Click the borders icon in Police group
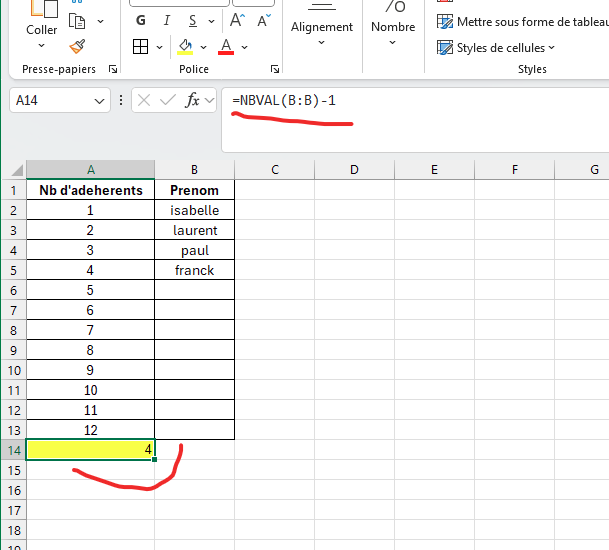Viewport: 609px width, 550px height. tap(141, 46)
